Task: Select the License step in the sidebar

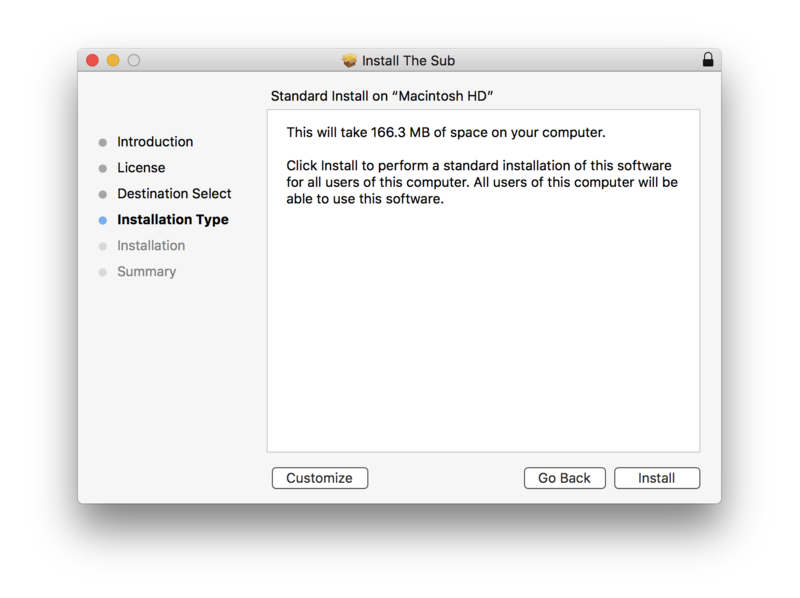Action: pyautogui.click(x=141, y=168)
